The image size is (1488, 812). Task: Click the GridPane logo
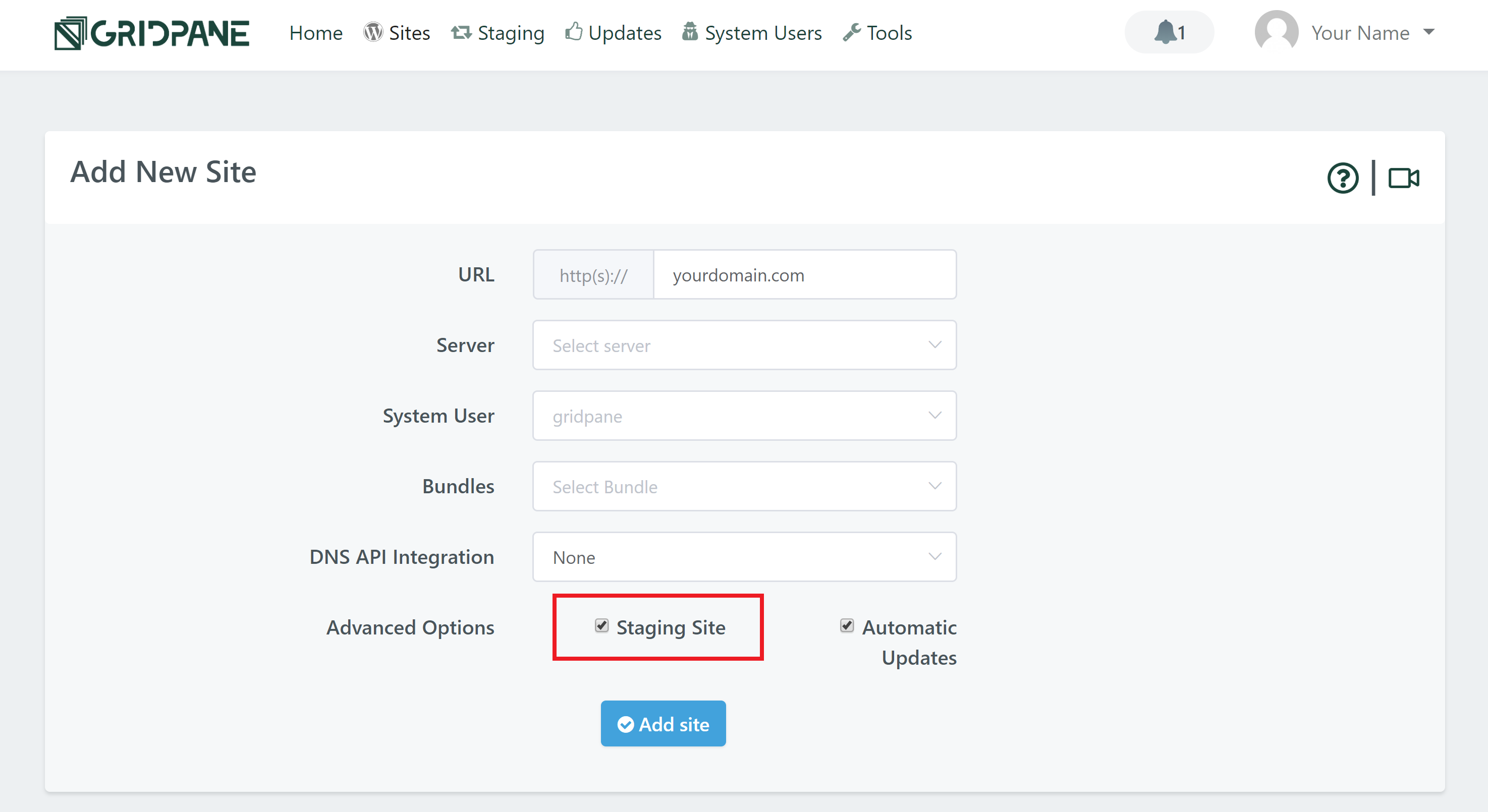tap(151, 33)
